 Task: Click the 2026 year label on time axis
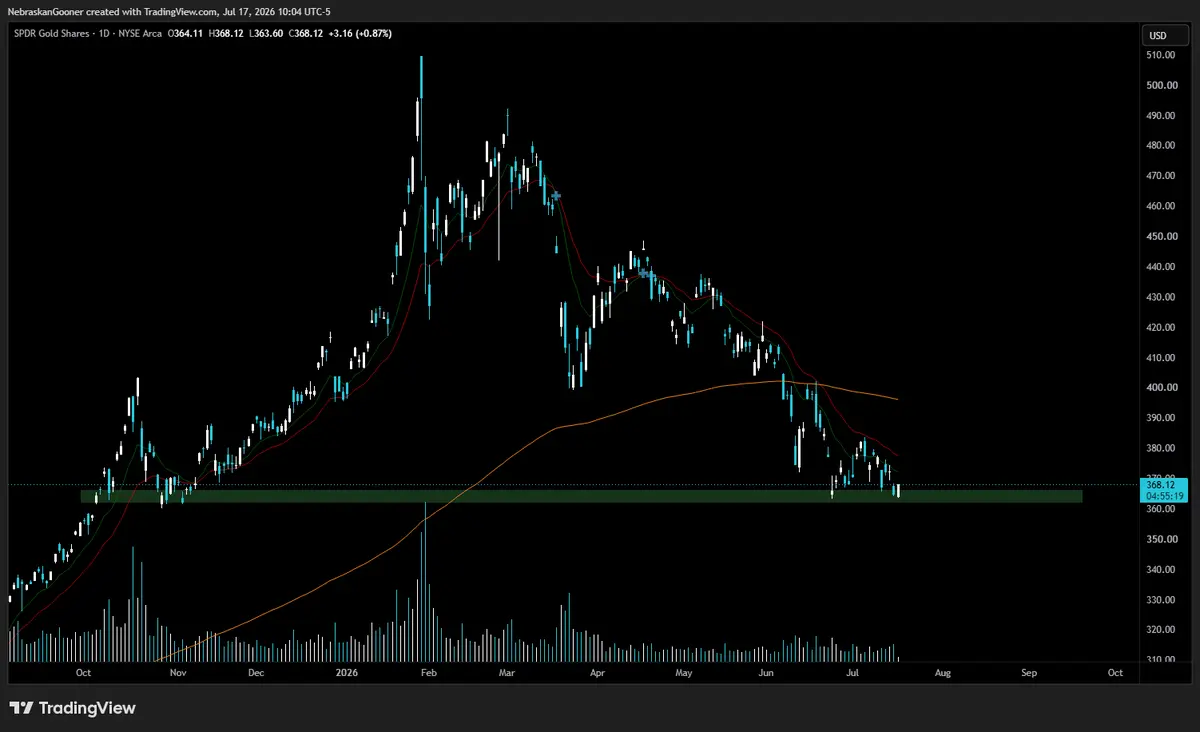[x=346, y=673]
